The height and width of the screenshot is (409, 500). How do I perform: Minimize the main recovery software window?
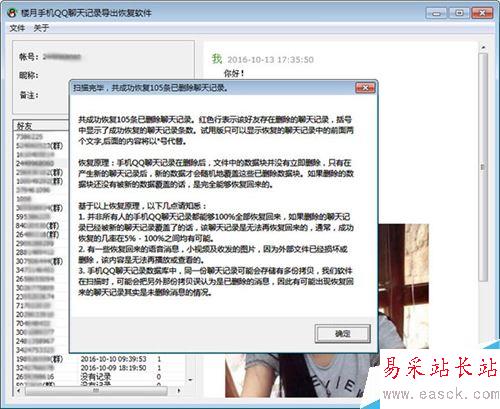click(x=436, y=13)
